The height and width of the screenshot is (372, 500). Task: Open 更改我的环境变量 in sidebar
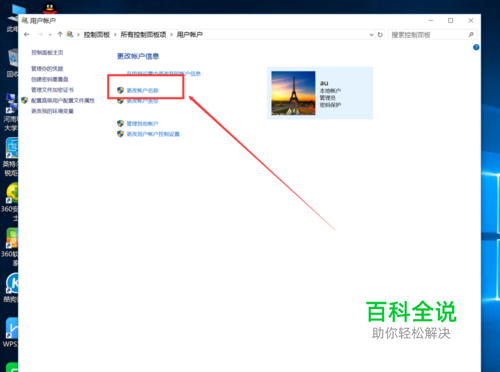(x=52, y=111)
